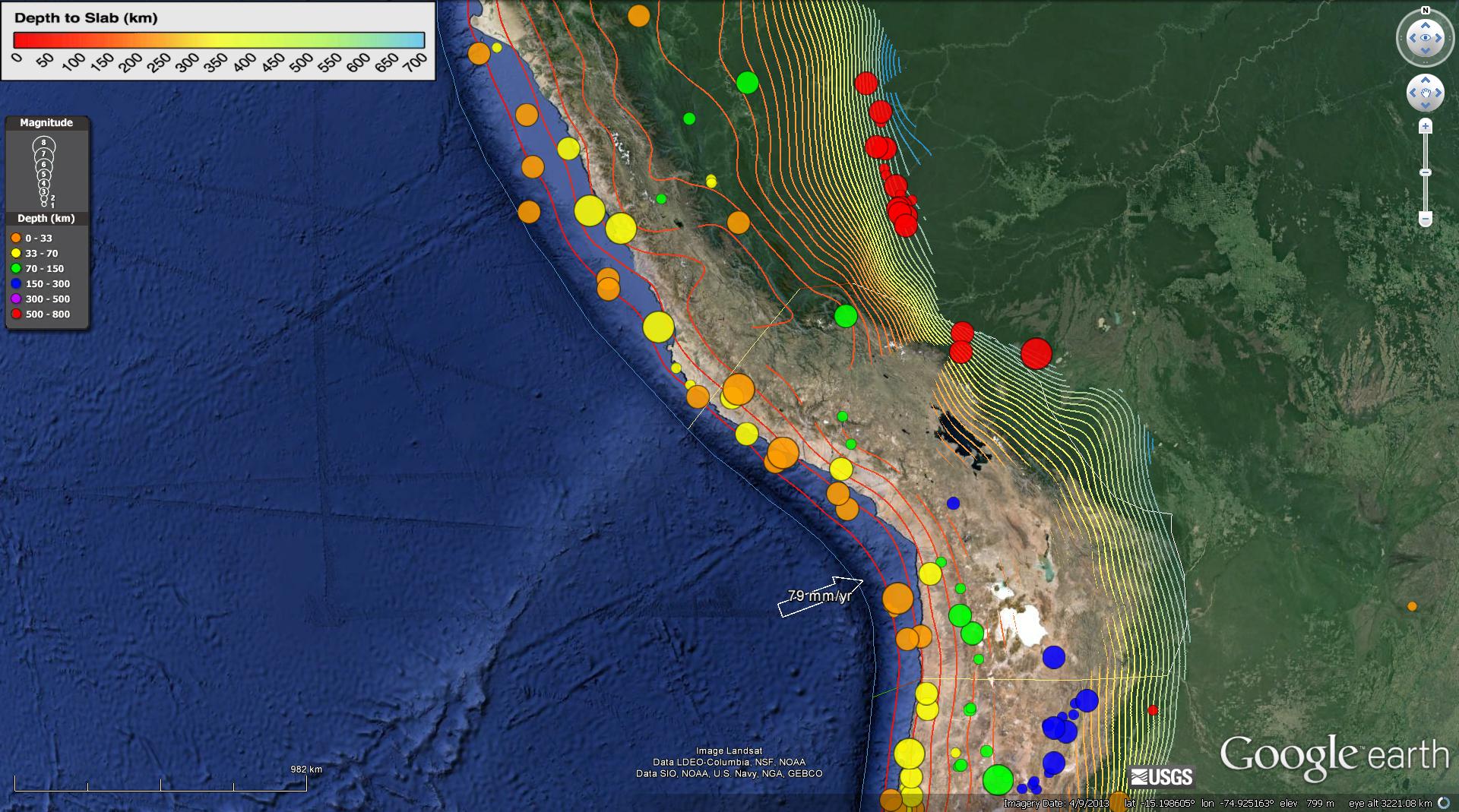
Task: Rotate view right with look joystick arrow
Action: tap(1438, 38)
